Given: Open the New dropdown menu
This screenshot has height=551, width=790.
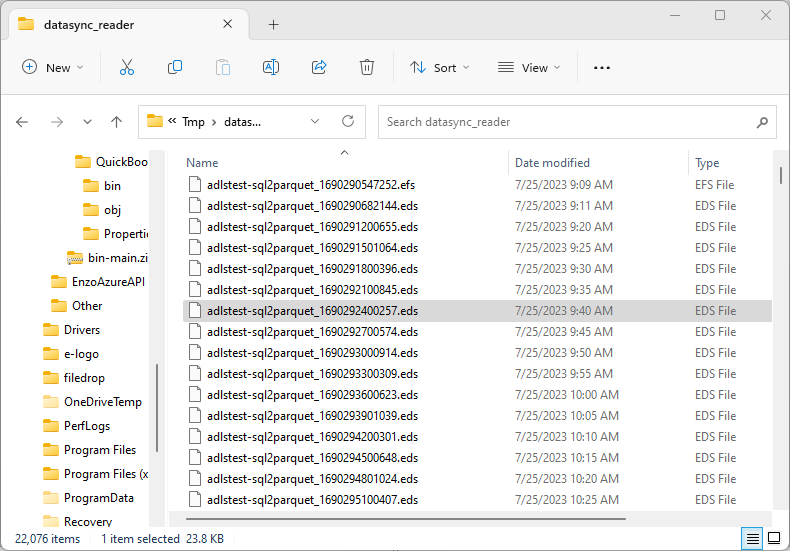Looking at the screenshot, I should pos(53,67).
